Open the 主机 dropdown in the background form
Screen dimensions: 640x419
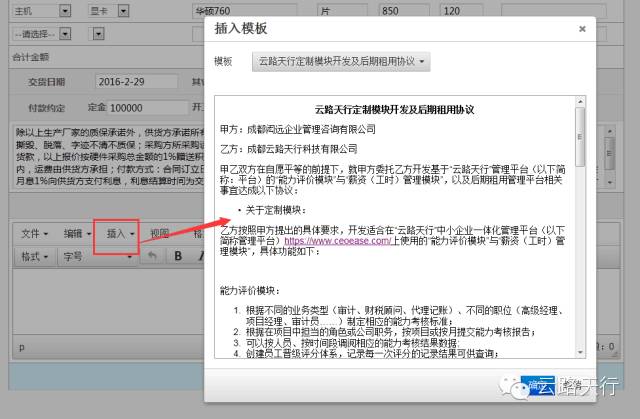pos(65,11)
